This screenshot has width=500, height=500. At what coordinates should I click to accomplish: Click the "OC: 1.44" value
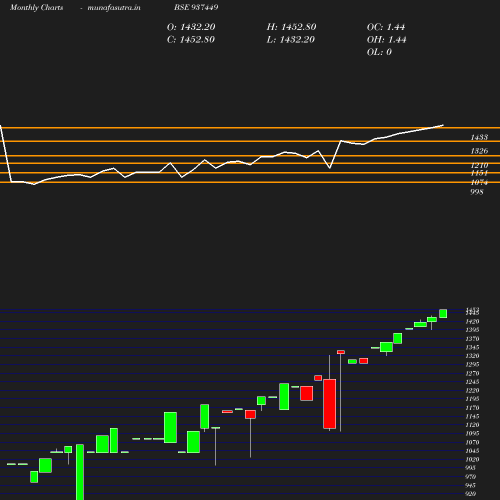[x=386, y=27]
